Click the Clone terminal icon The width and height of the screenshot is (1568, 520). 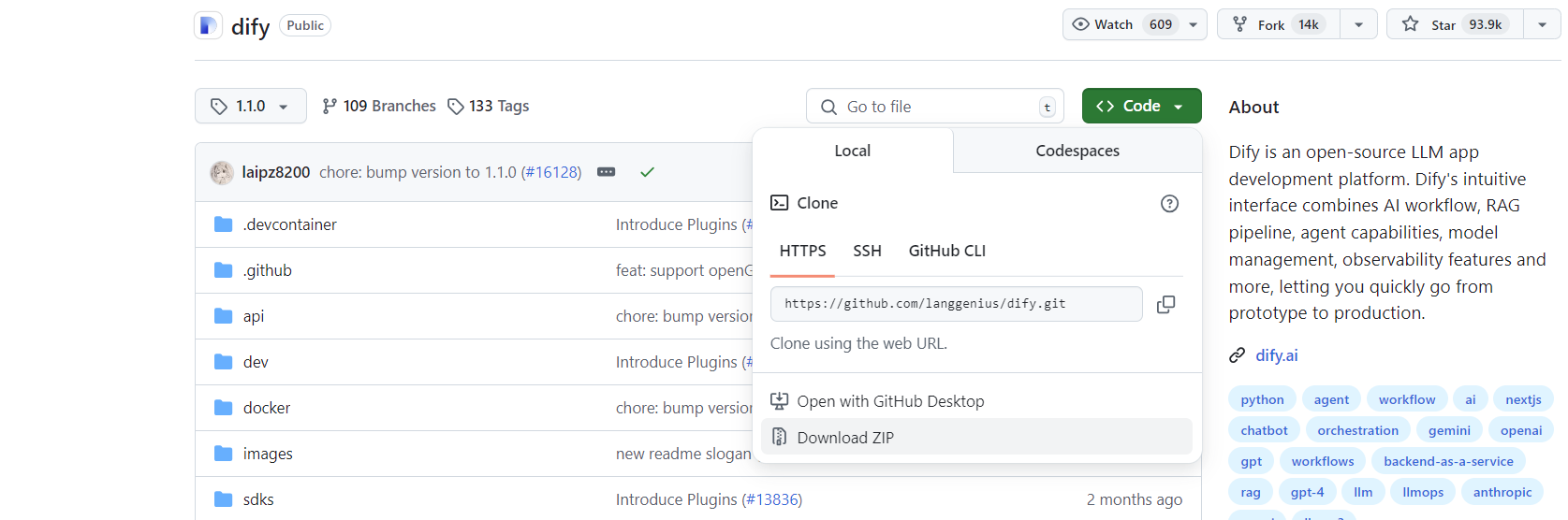pyautogui.click(x=779, y=203)
